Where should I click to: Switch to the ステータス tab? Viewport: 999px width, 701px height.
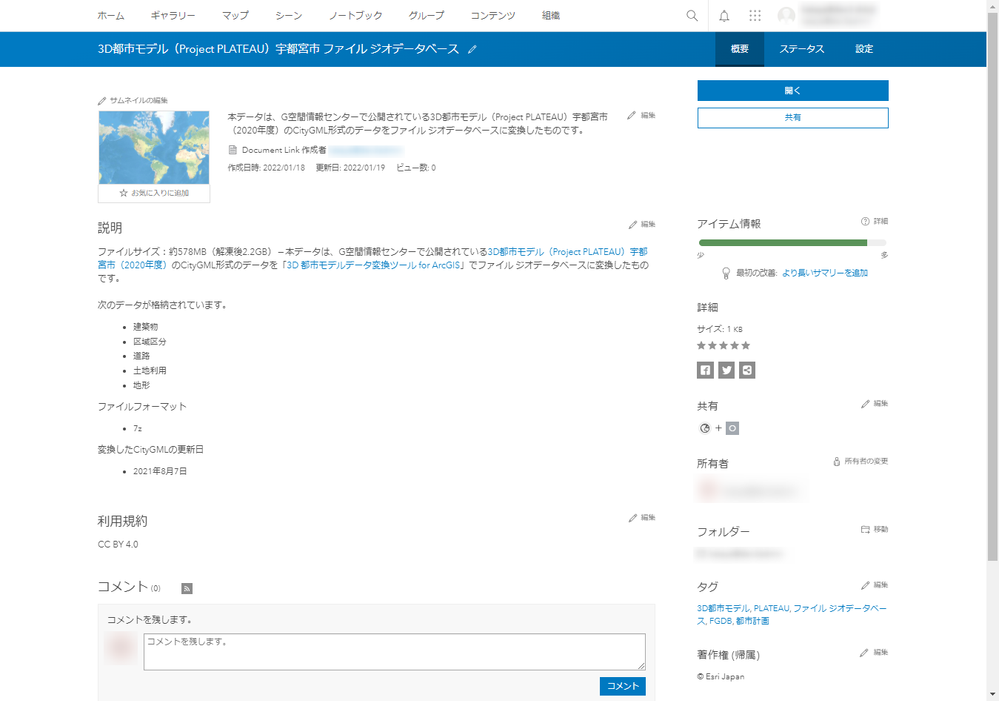[x=801, y=49]
